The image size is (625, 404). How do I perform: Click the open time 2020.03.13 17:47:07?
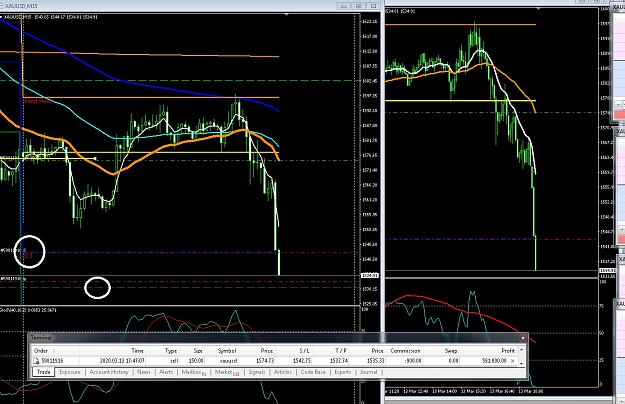point(122,361)
